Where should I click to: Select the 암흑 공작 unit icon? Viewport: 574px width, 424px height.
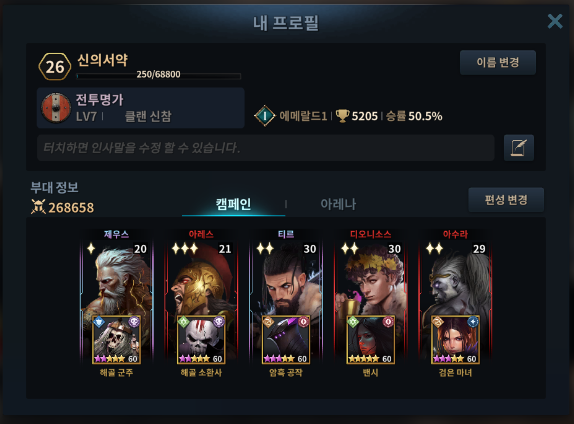coord(286,339)
